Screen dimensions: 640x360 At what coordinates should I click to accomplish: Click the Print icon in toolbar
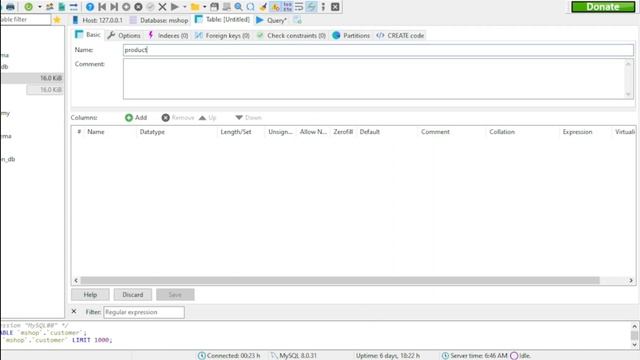pyautogui.click(x=10, y=7)
